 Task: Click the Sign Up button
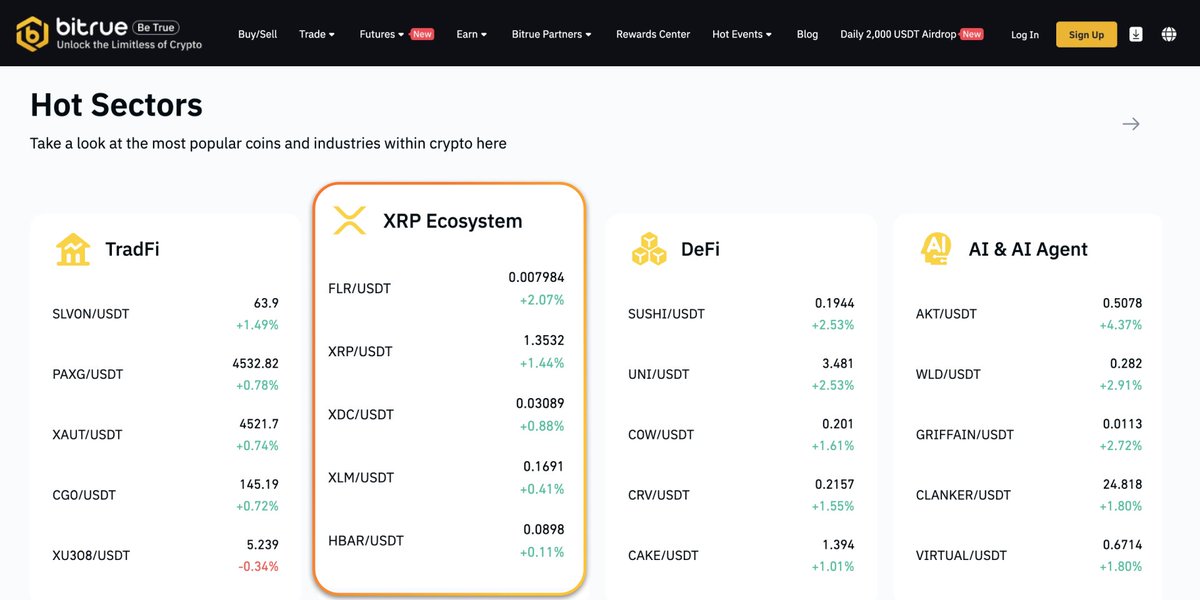click(x=1086, y=34)
